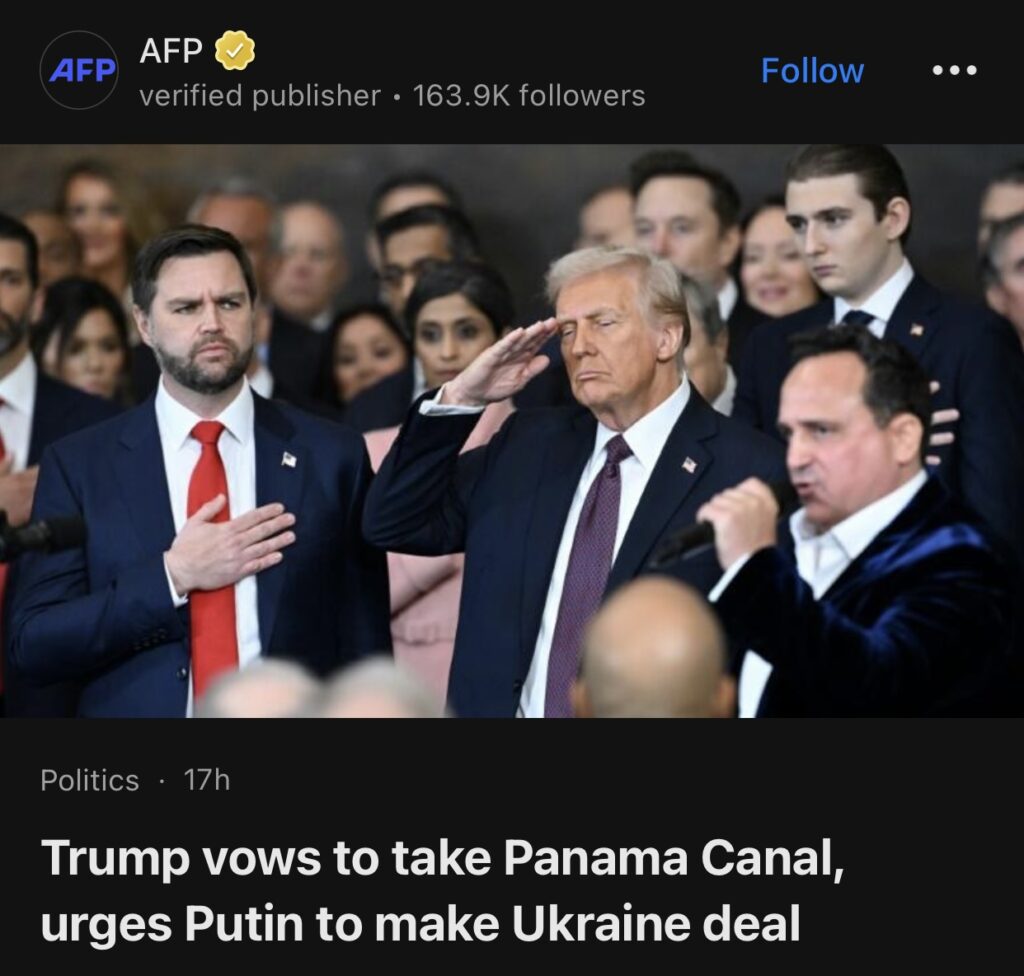
Task: Click the 17h timestamp
Action: tap(207, 780)
